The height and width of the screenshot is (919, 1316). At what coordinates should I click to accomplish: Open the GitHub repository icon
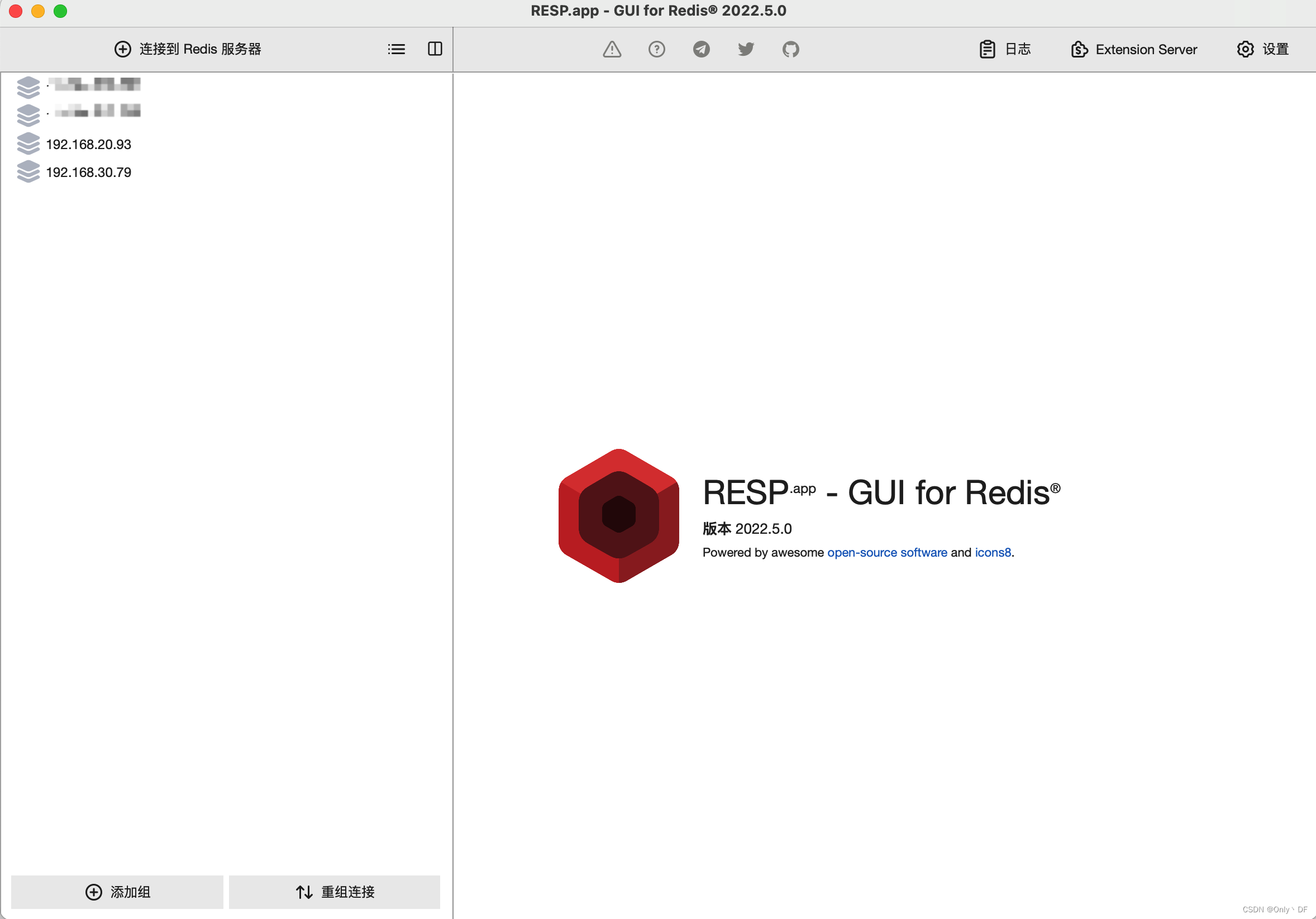click(x=790, y=49)
